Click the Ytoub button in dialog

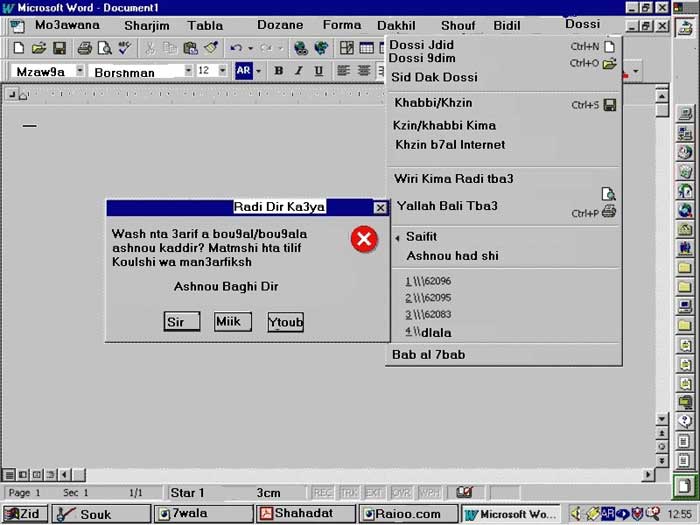coord(286,322)
